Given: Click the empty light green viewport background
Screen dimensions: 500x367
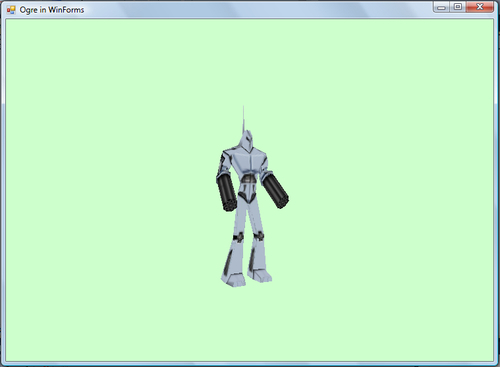Looking at the screenshot, I should pyautogui.click(x=100, y=200).
